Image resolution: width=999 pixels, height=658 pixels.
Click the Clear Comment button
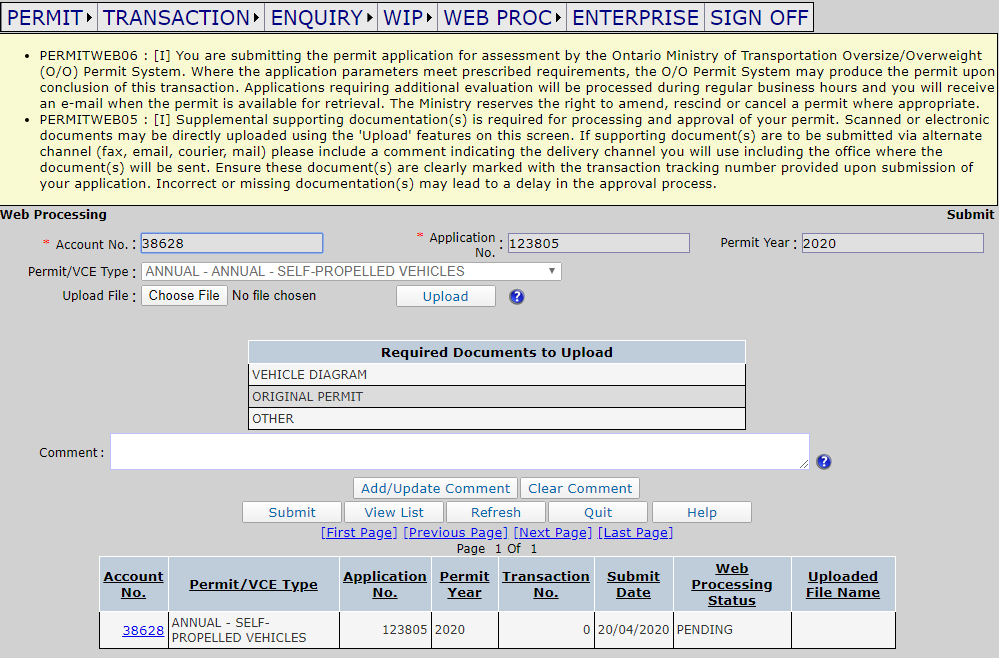(x=580, y=489)
